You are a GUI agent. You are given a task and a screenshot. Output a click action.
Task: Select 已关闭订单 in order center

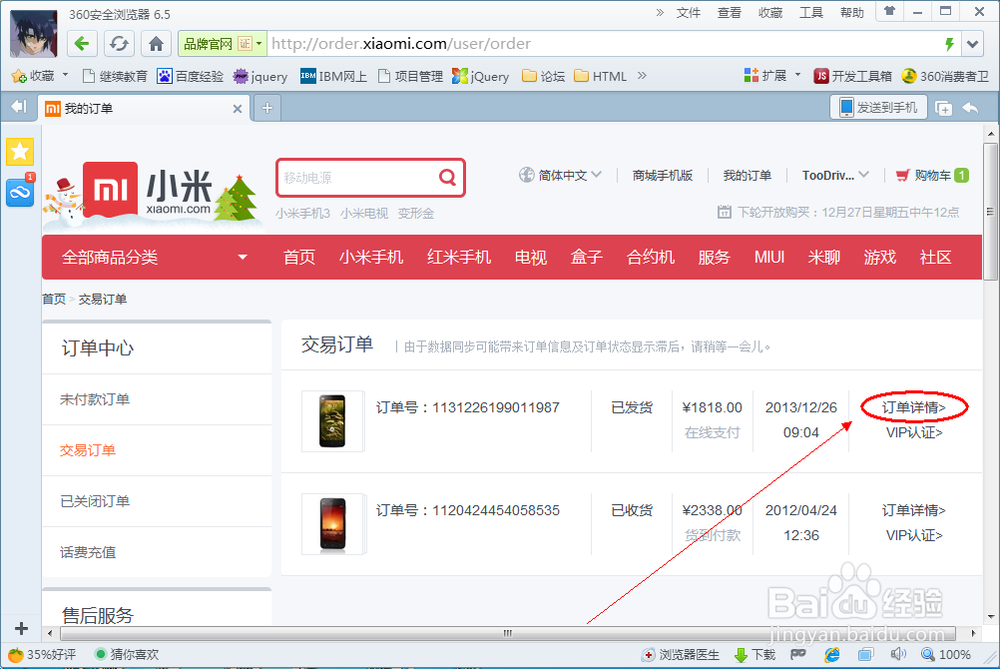coord(95,501)
